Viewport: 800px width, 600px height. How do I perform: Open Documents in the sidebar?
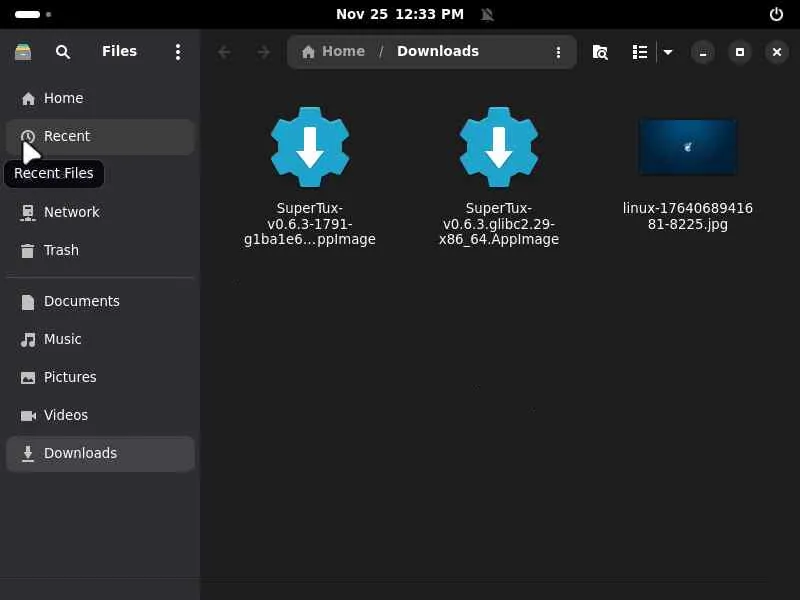[x=101, y=302]
